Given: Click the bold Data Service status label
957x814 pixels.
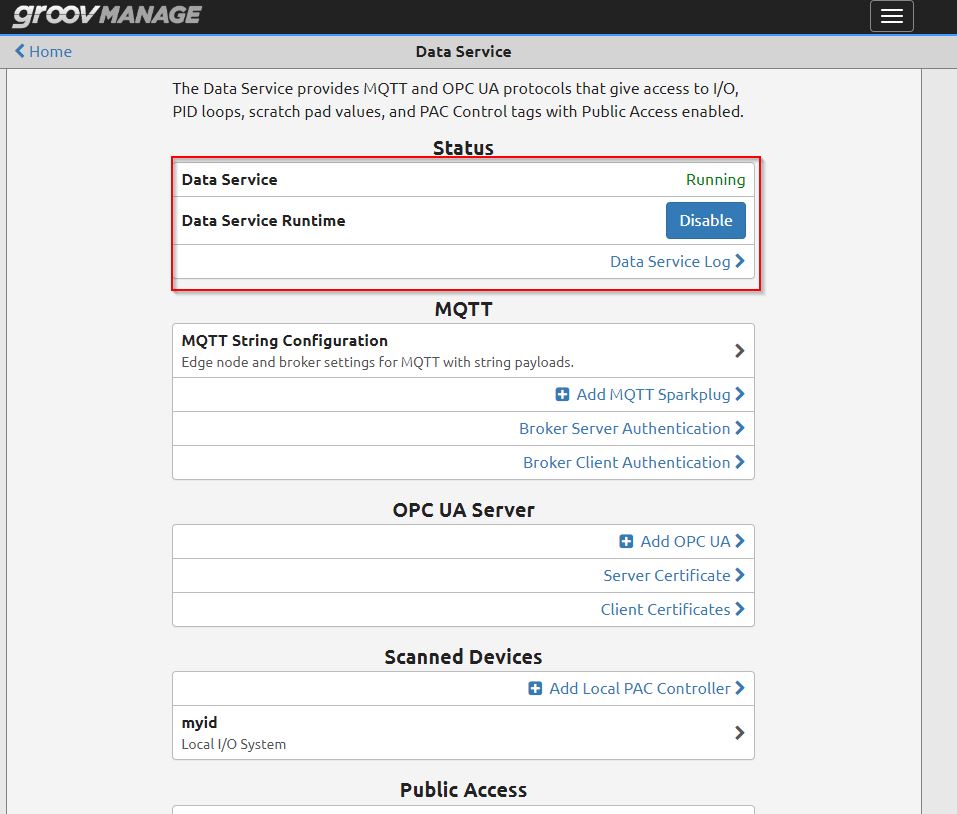Looking at the screenshot, I should (x=229, y=180).
